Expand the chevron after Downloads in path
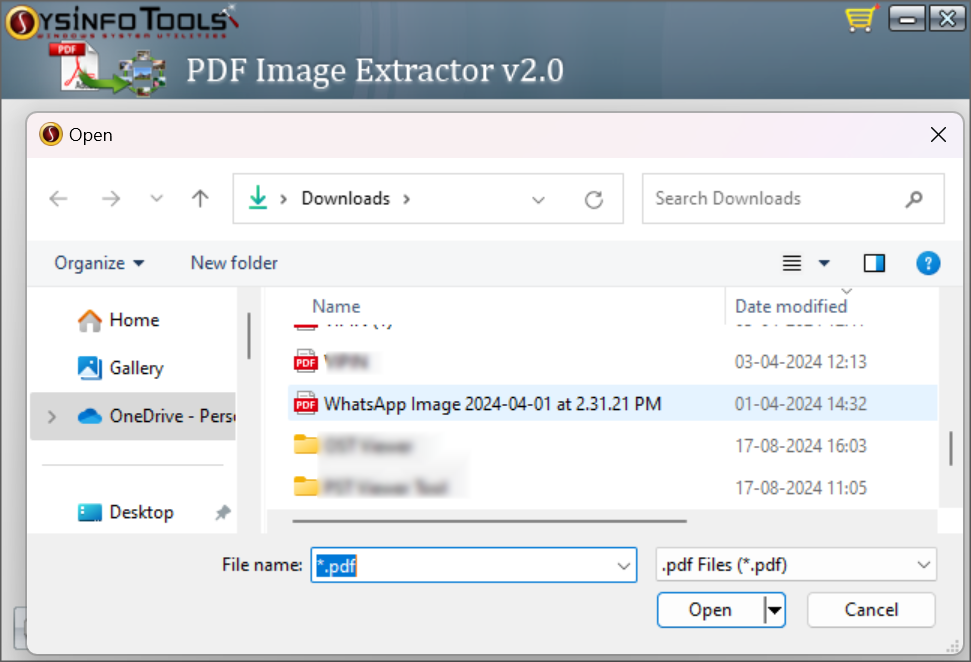The height and width of the screenshot is (662, 971). coord(406,199)
